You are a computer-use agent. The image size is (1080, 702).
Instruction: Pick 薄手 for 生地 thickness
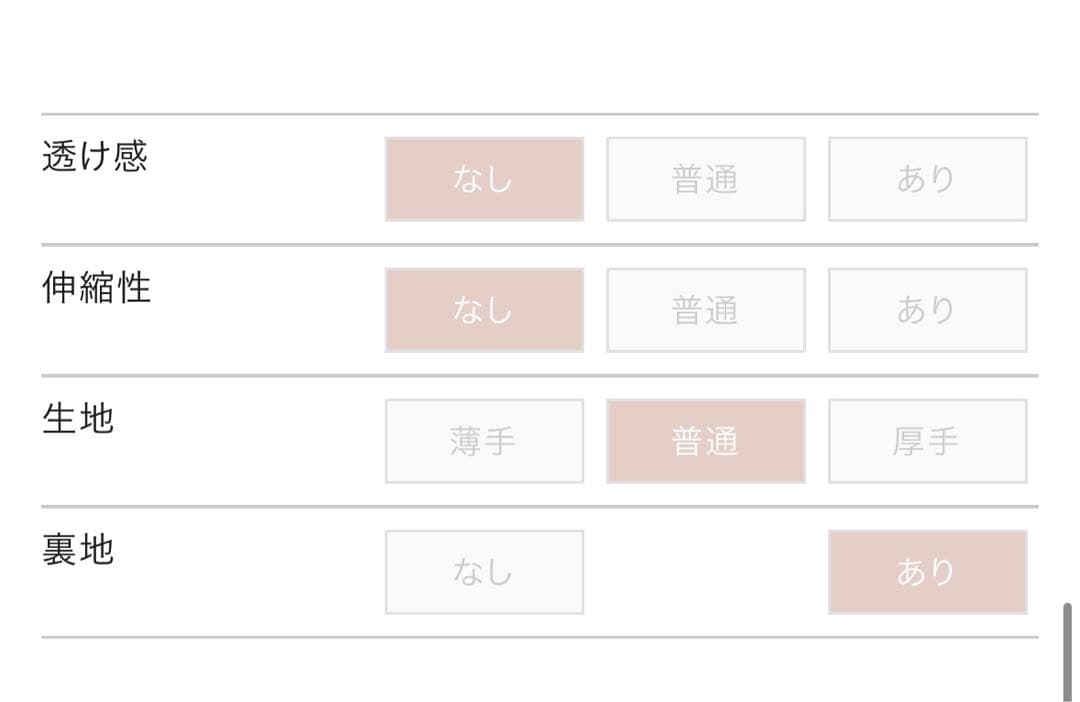point(484,441)
